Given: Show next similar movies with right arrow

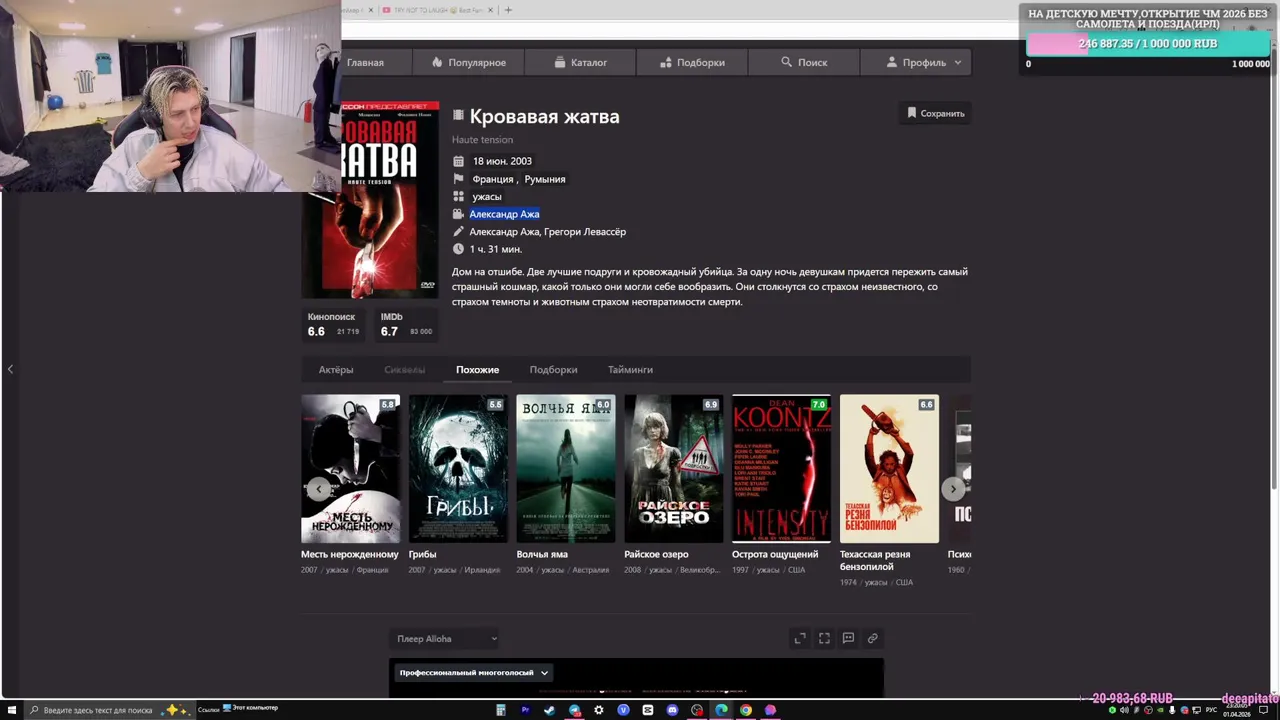Looking at the screenshot, I should (x=953, y=488).
